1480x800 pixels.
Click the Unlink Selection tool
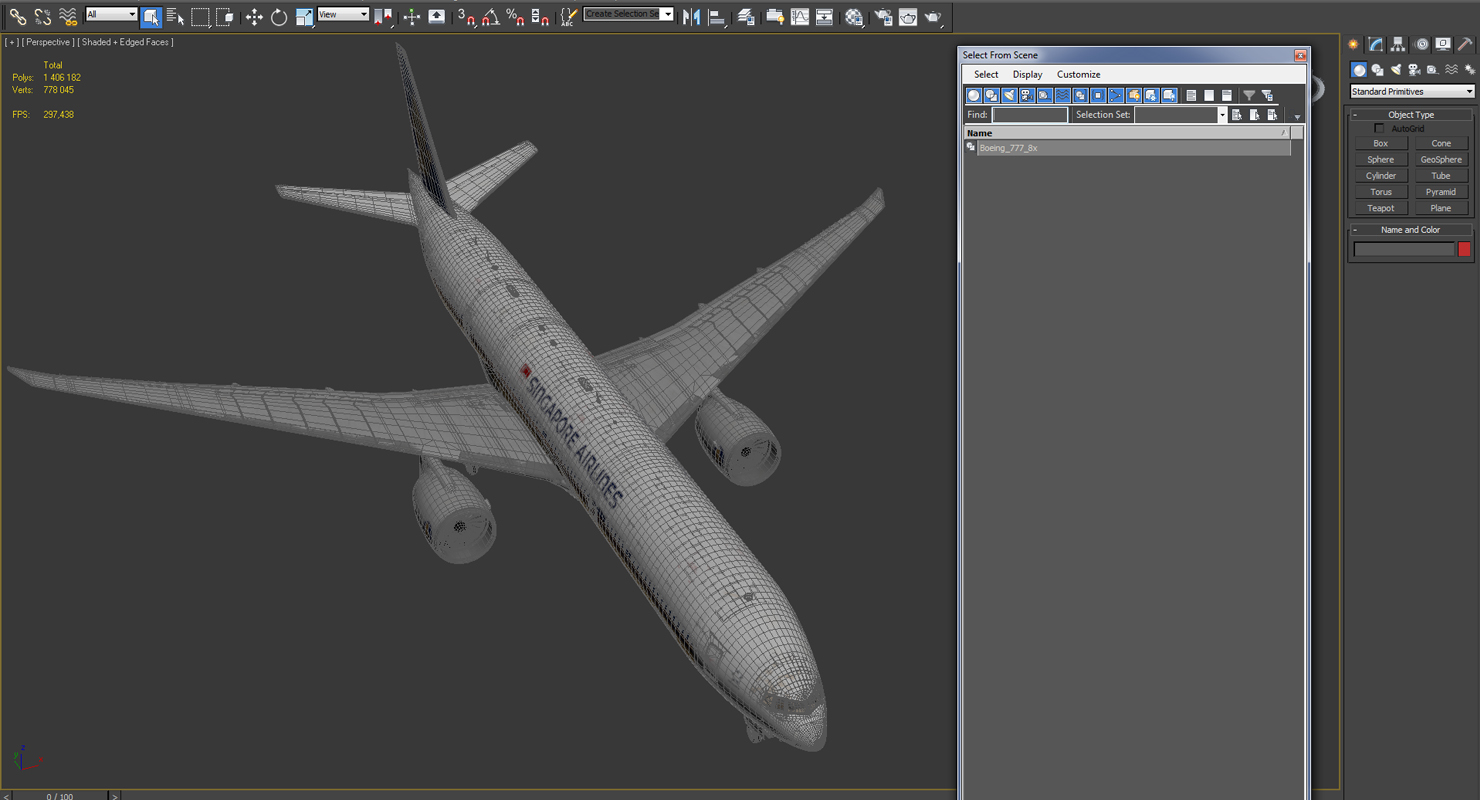pos(43,16)
